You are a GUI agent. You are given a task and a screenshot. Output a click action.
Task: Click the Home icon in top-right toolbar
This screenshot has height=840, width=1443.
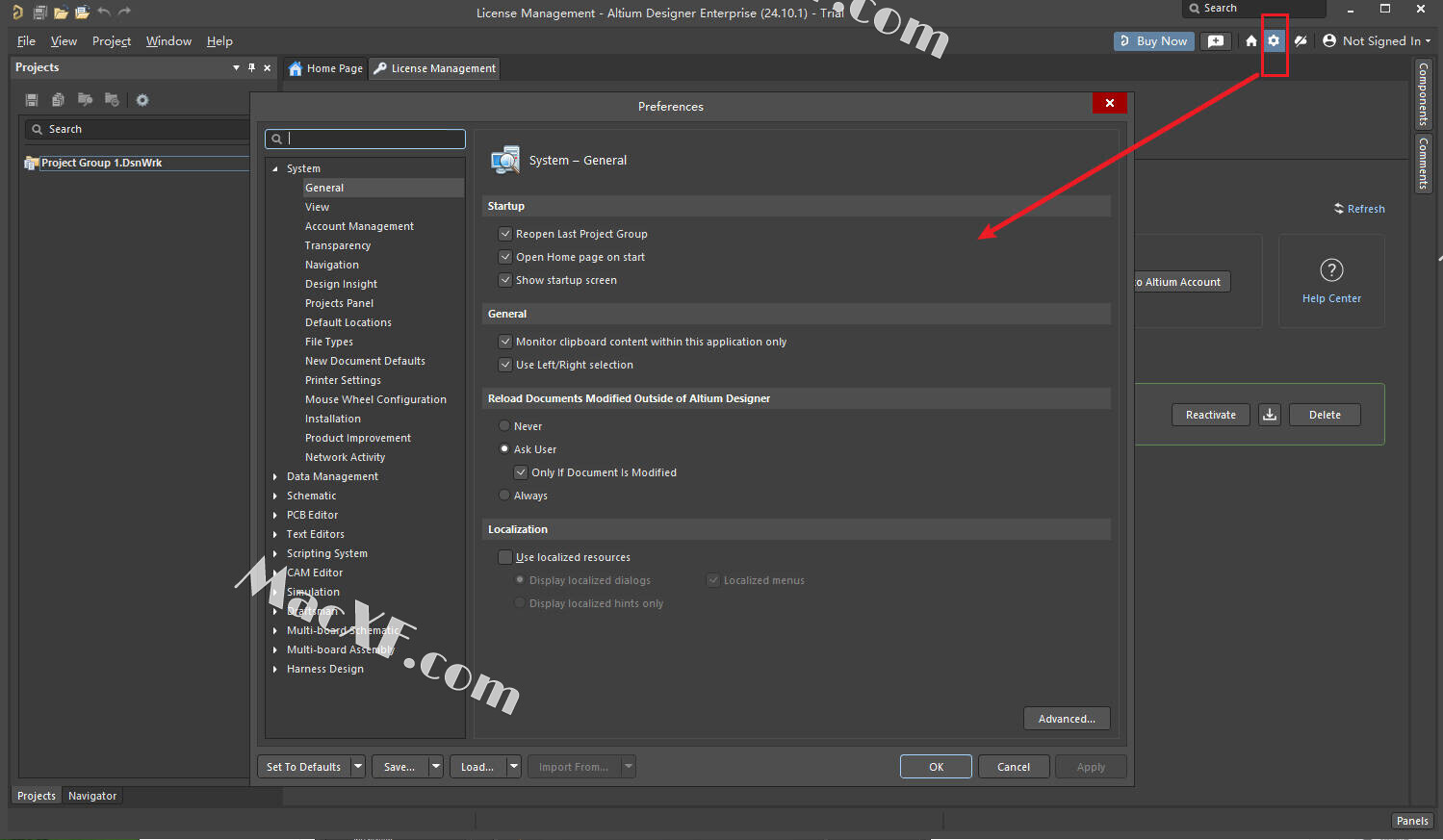point(1251,41)
